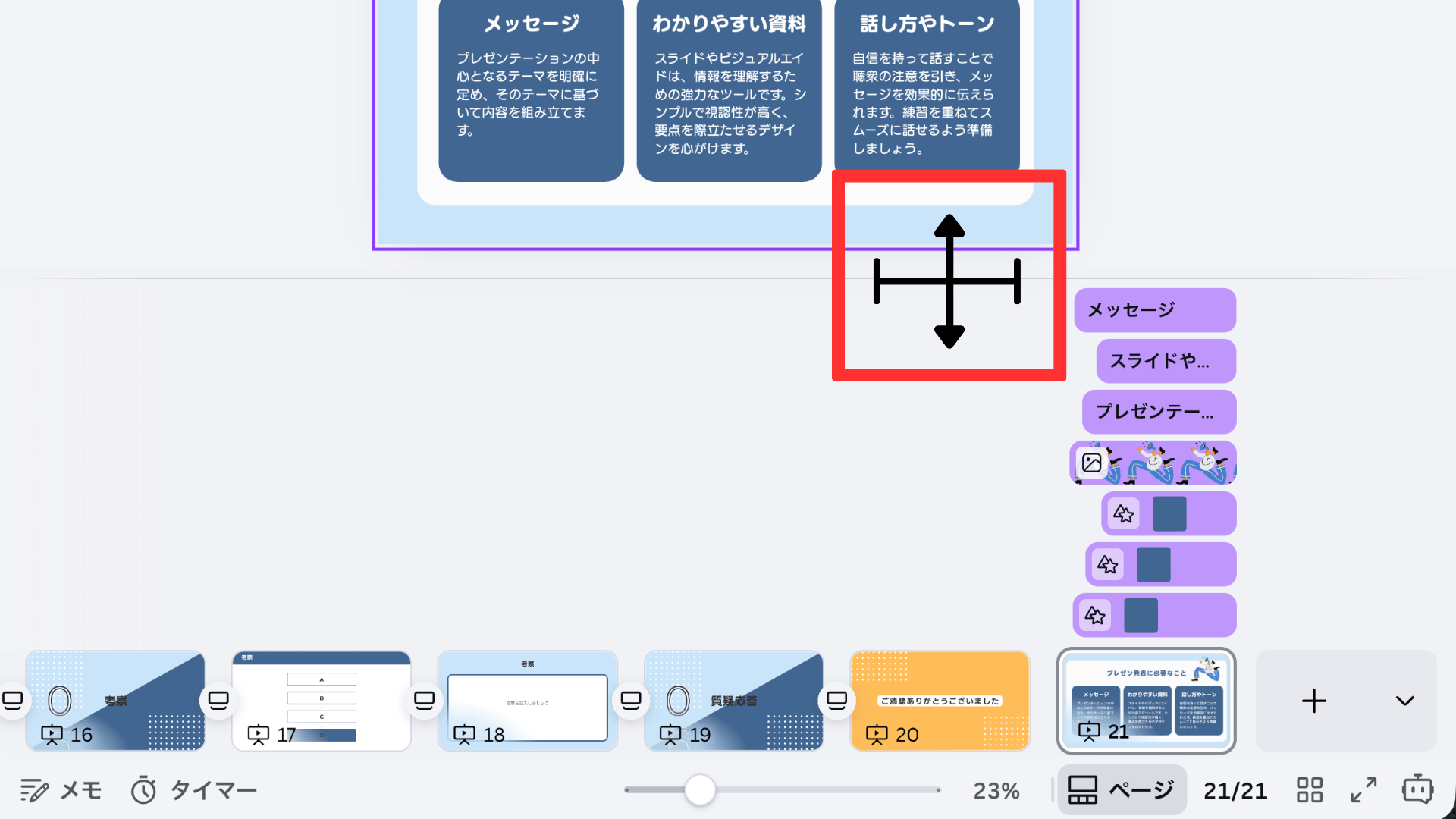Start the タイマー timer

coord(195,789)
